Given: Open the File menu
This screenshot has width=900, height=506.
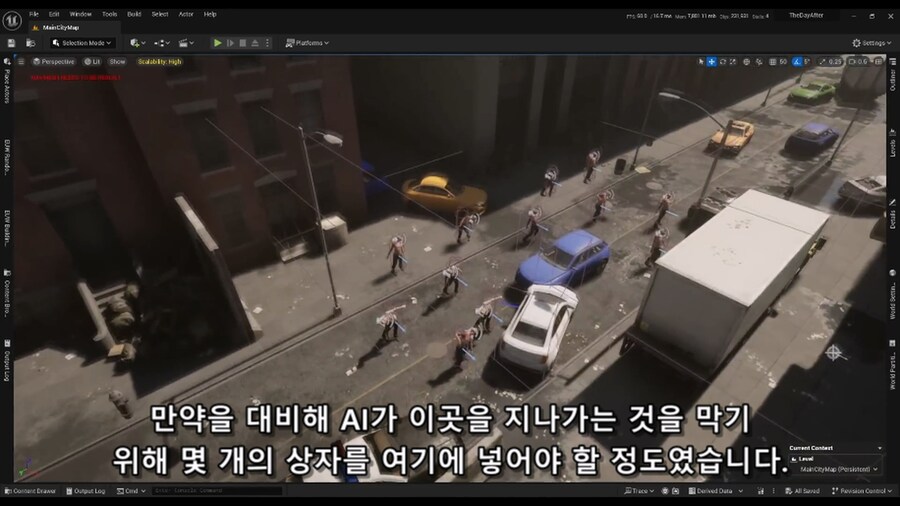Looking at the screenshot, I should [34, 14].
